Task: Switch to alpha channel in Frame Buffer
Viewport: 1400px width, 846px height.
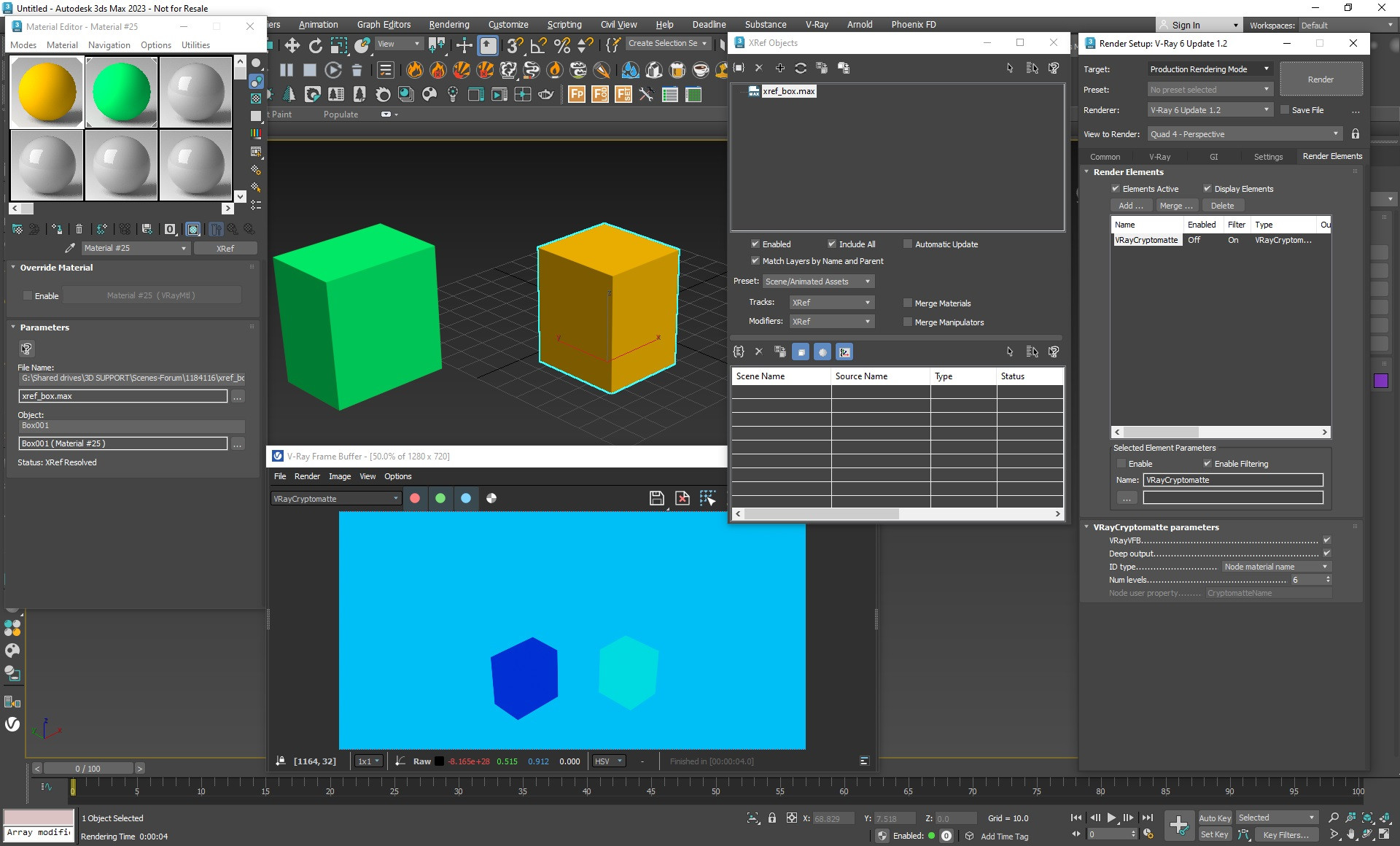Action: (491, 498)
